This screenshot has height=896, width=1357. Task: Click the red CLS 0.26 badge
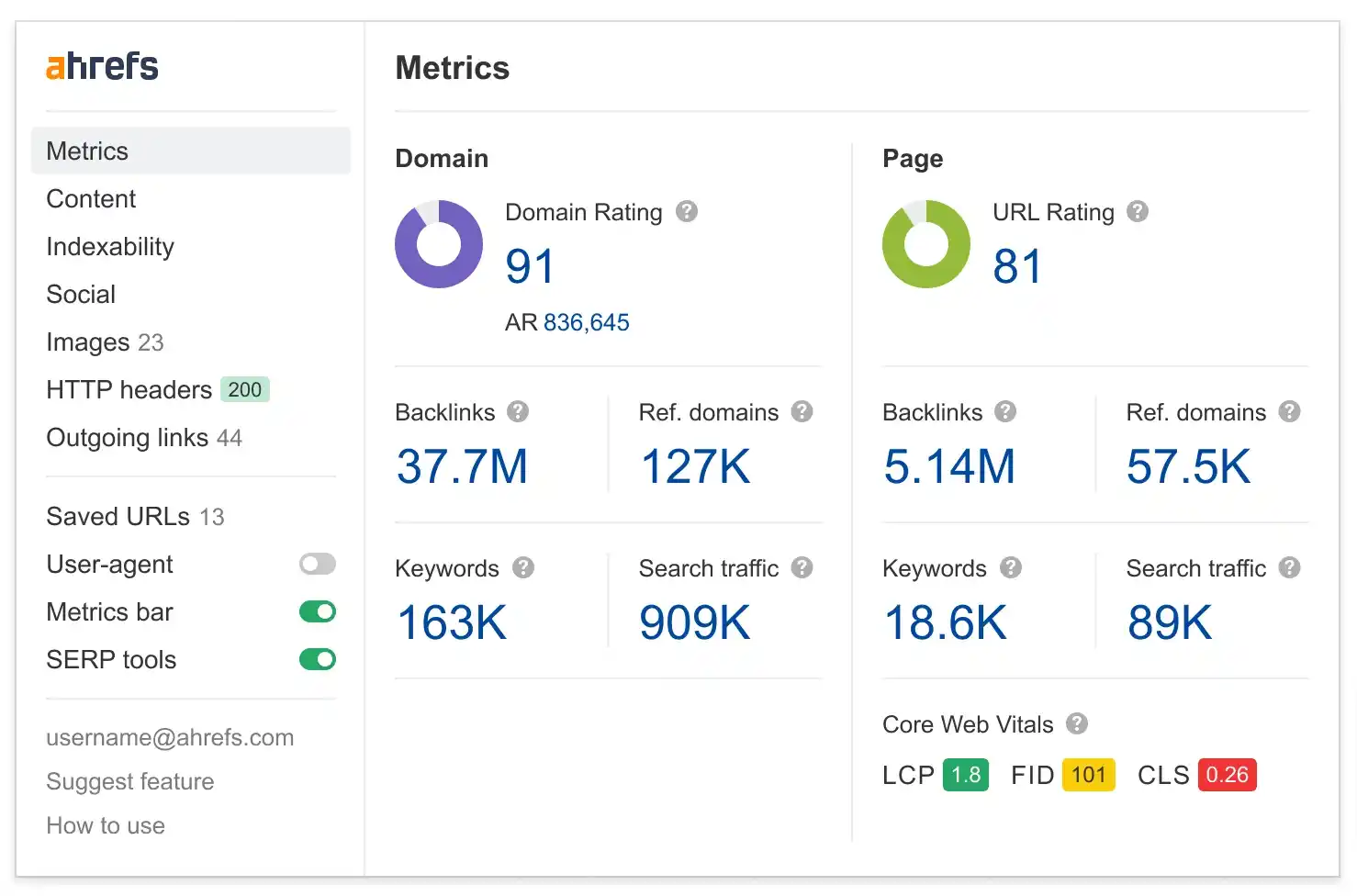tap(1228, 775)
